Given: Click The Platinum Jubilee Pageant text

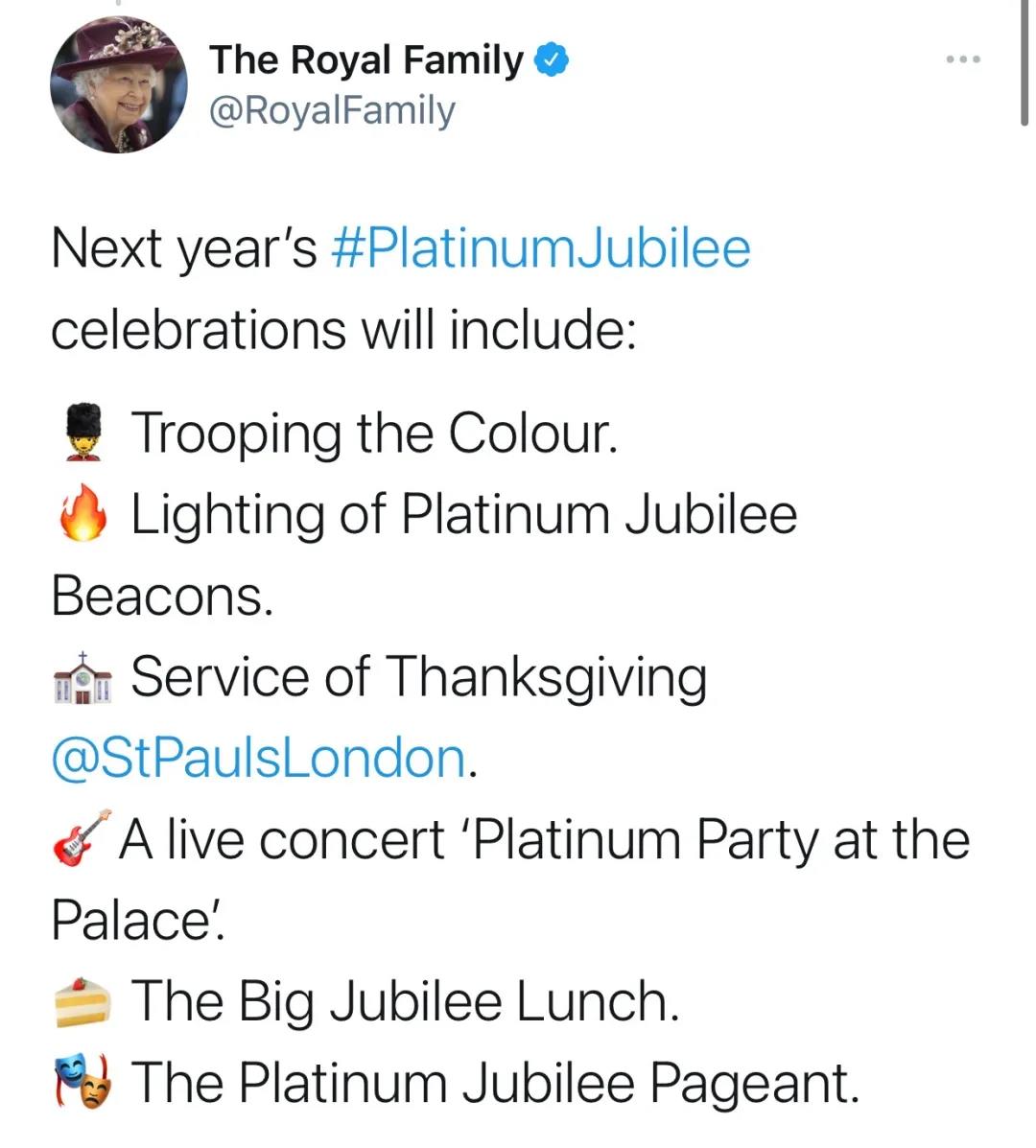Looking at the screenshot, I should click(x=495, y=1084).
